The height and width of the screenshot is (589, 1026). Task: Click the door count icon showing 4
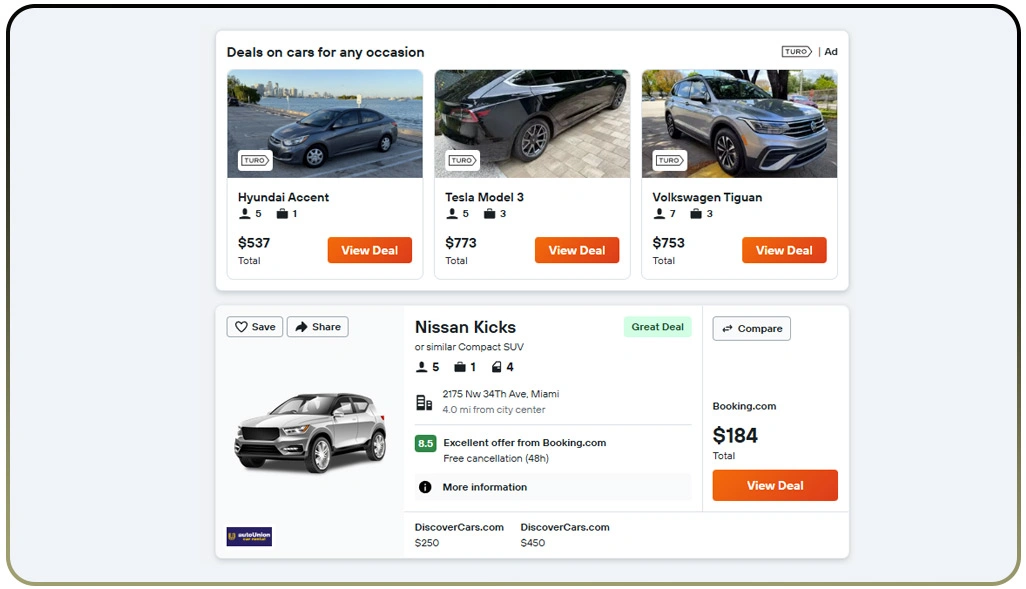click(496, 367)
